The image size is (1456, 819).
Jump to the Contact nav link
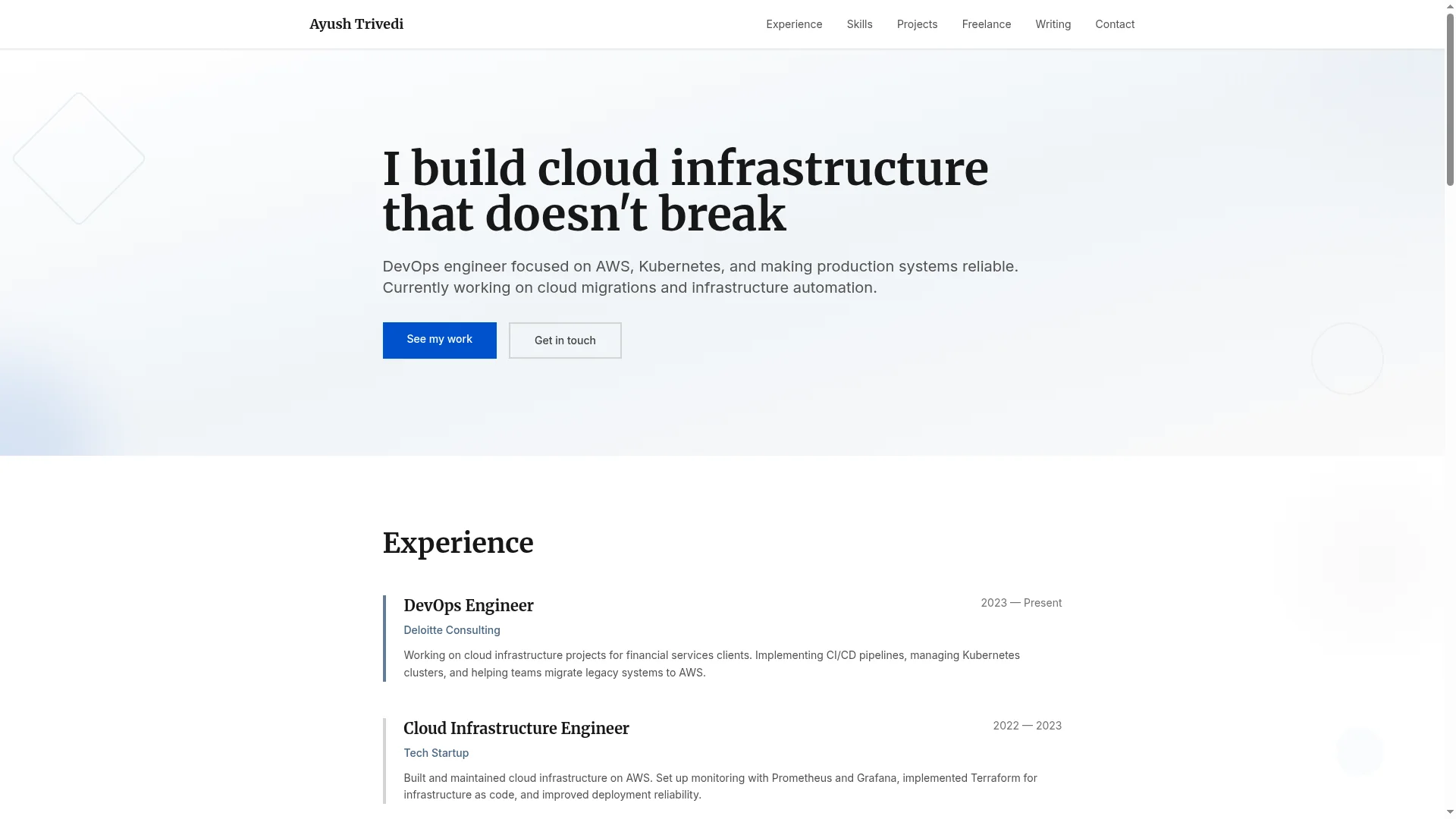tap(1115, 24)
